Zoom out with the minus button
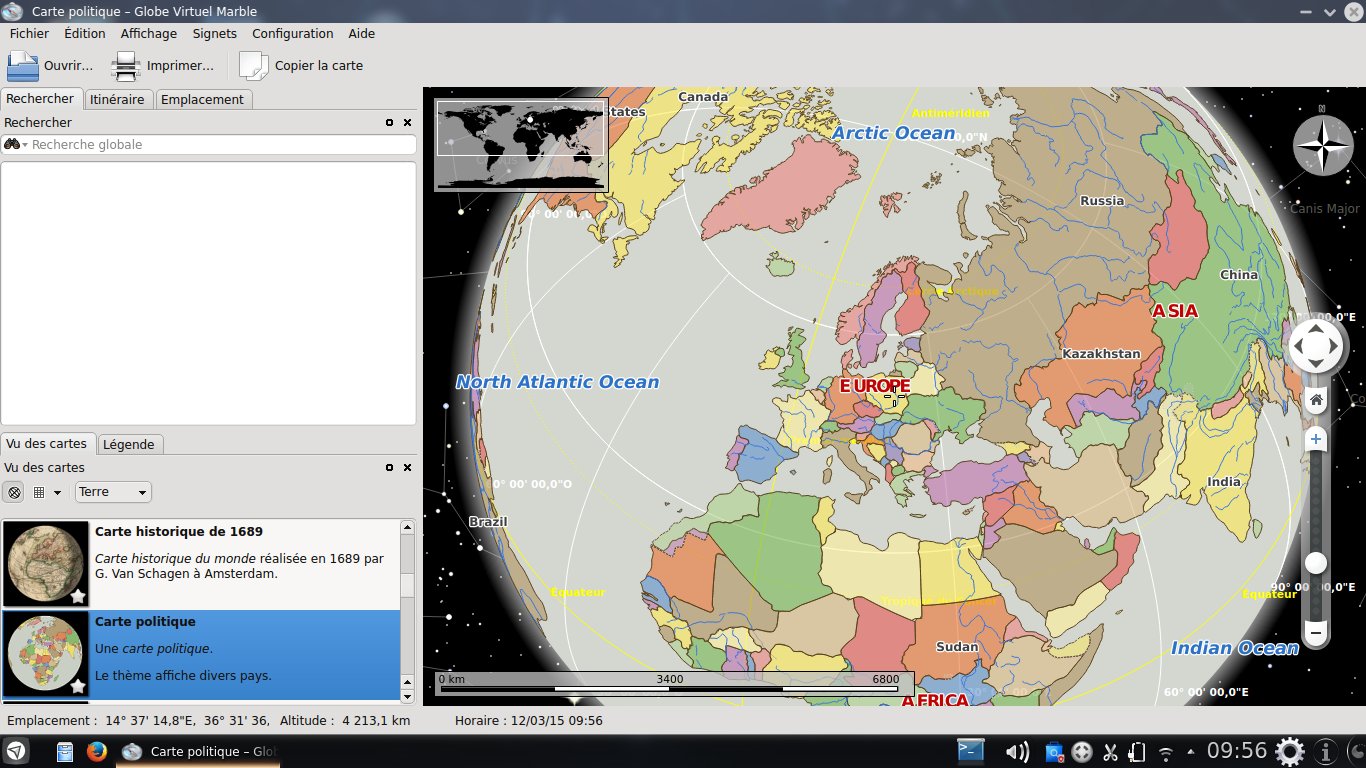This screenshot has height=768, width=1366. pyautogui.click(x=1316, y=632)
